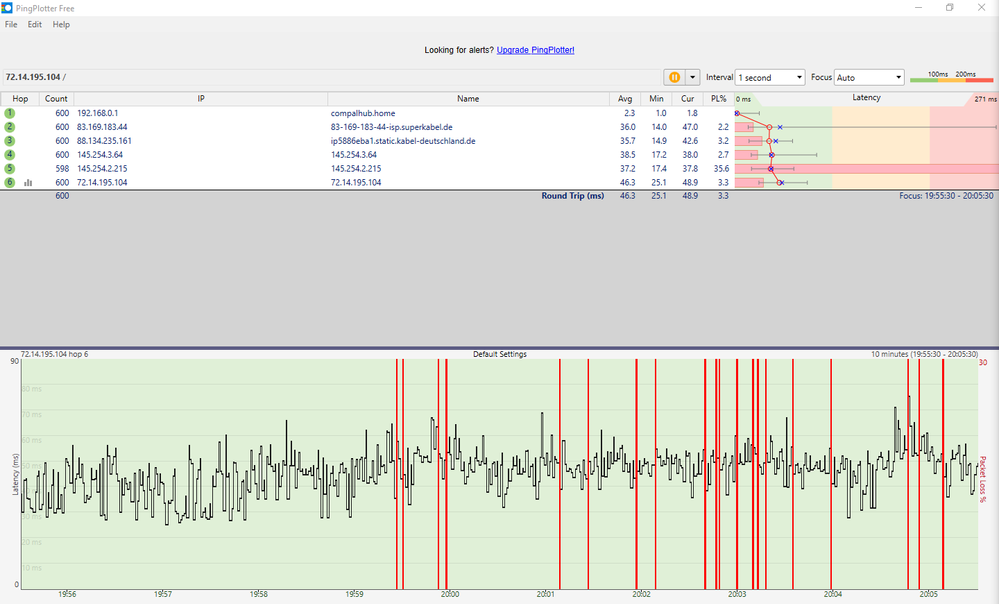
Task: Click hop 1 green circle icon
Action: point(9,114)
